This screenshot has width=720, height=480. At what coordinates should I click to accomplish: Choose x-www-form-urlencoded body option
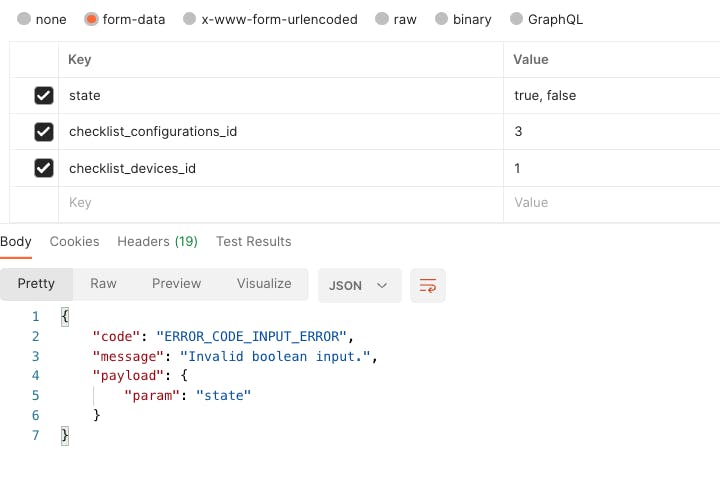(190, 19)
